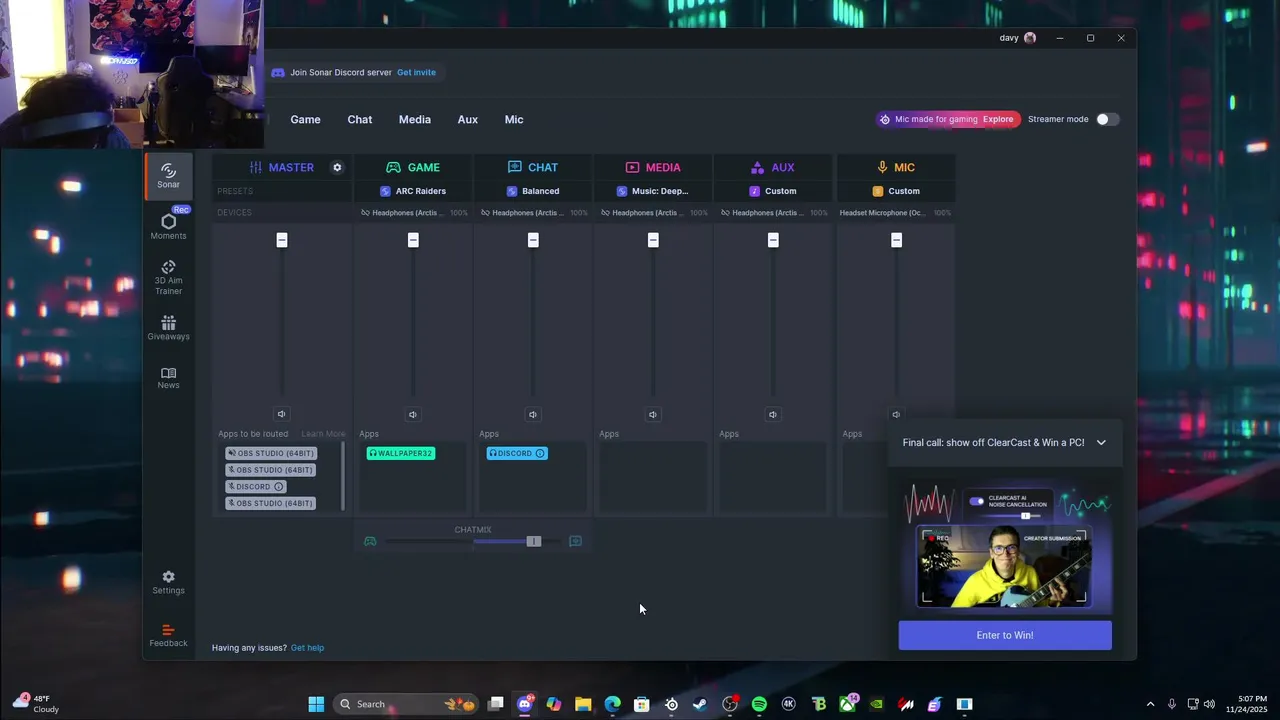Click the Media volume fader handle
Image resolution: width=1280 pixels, height=720 pixels.
pos(653,240)
